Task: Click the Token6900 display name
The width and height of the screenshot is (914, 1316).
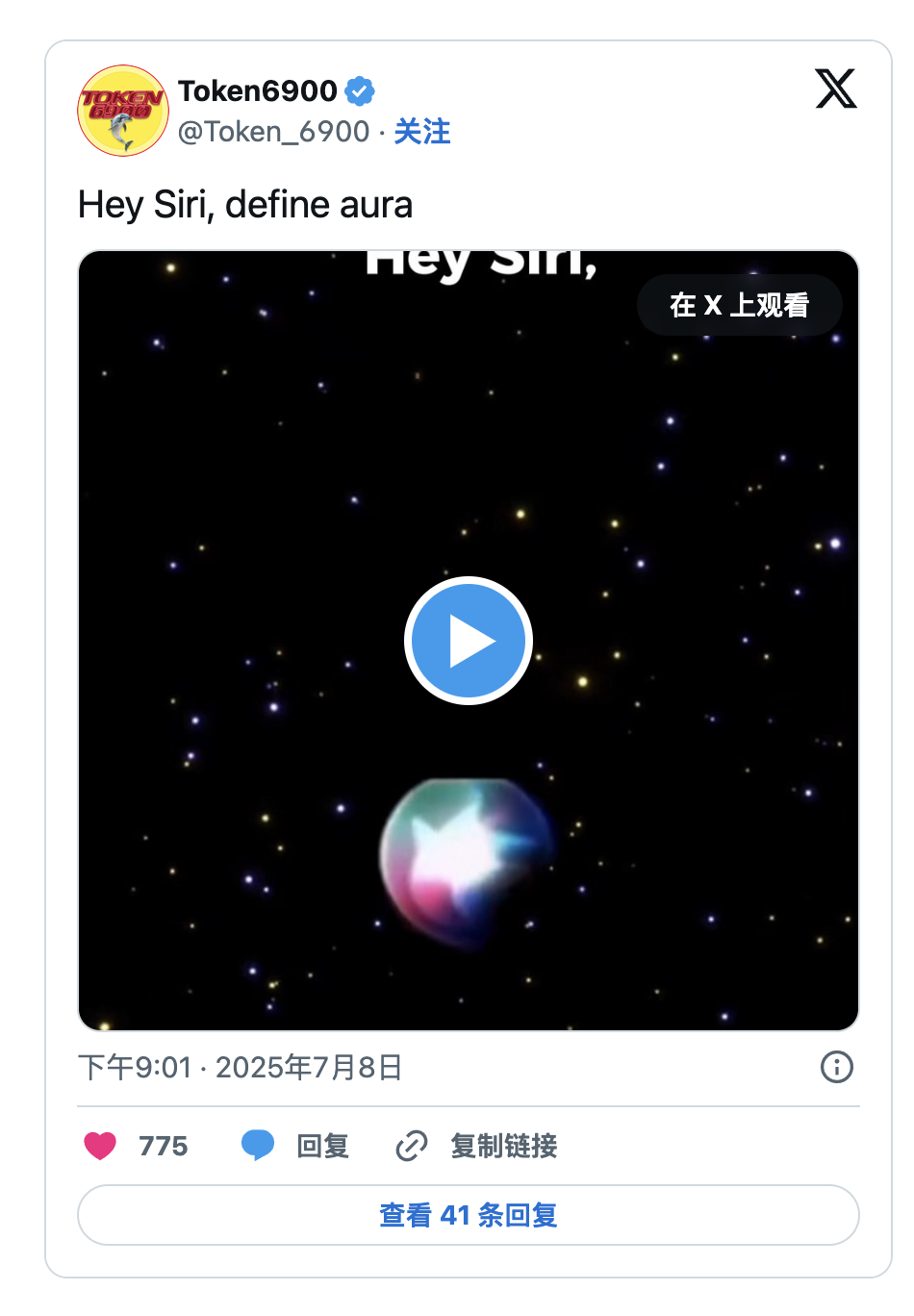Action: click(x=257, y=91)
